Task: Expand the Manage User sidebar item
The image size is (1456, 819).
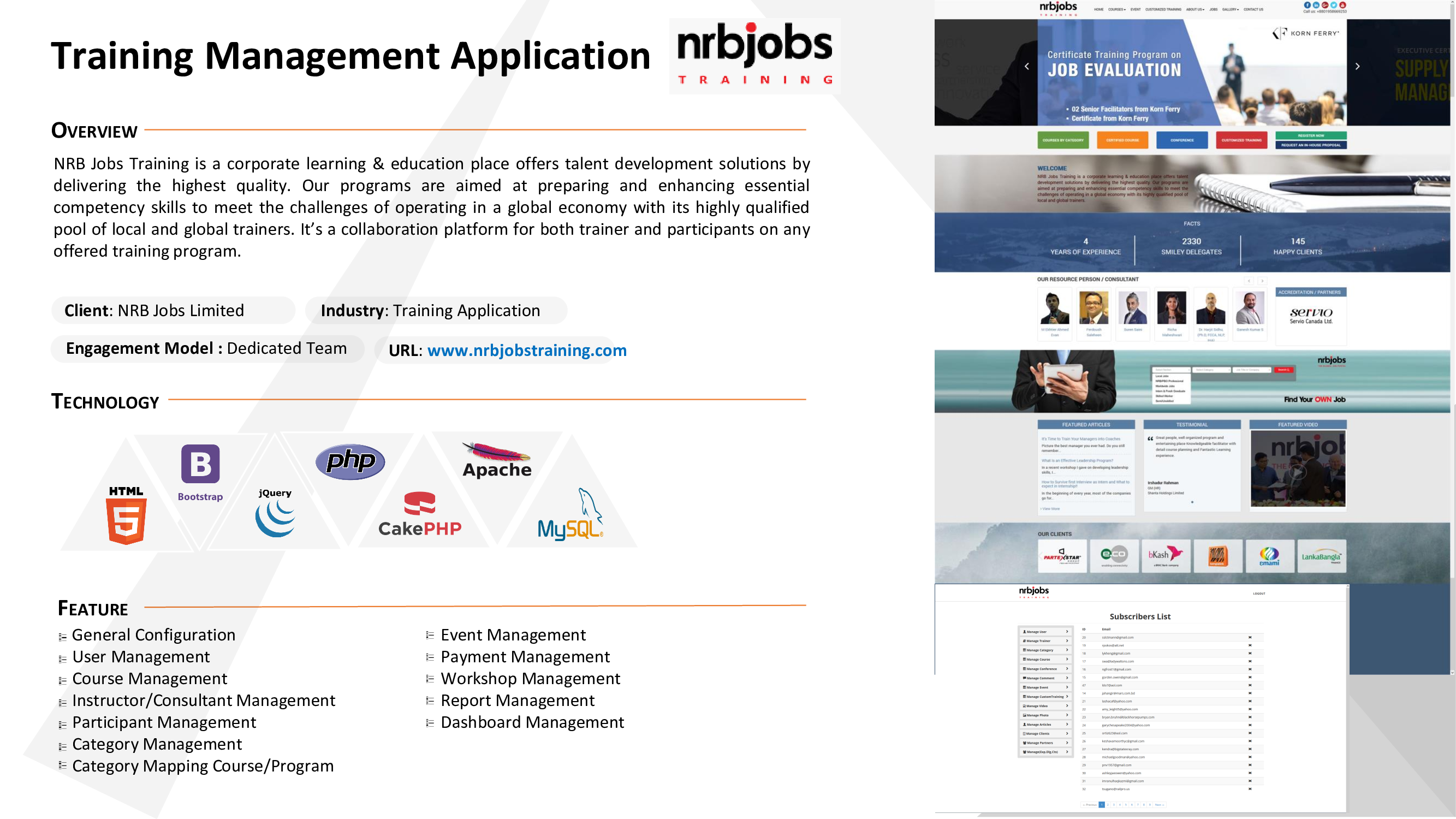Action: (x=1045, y=632)
